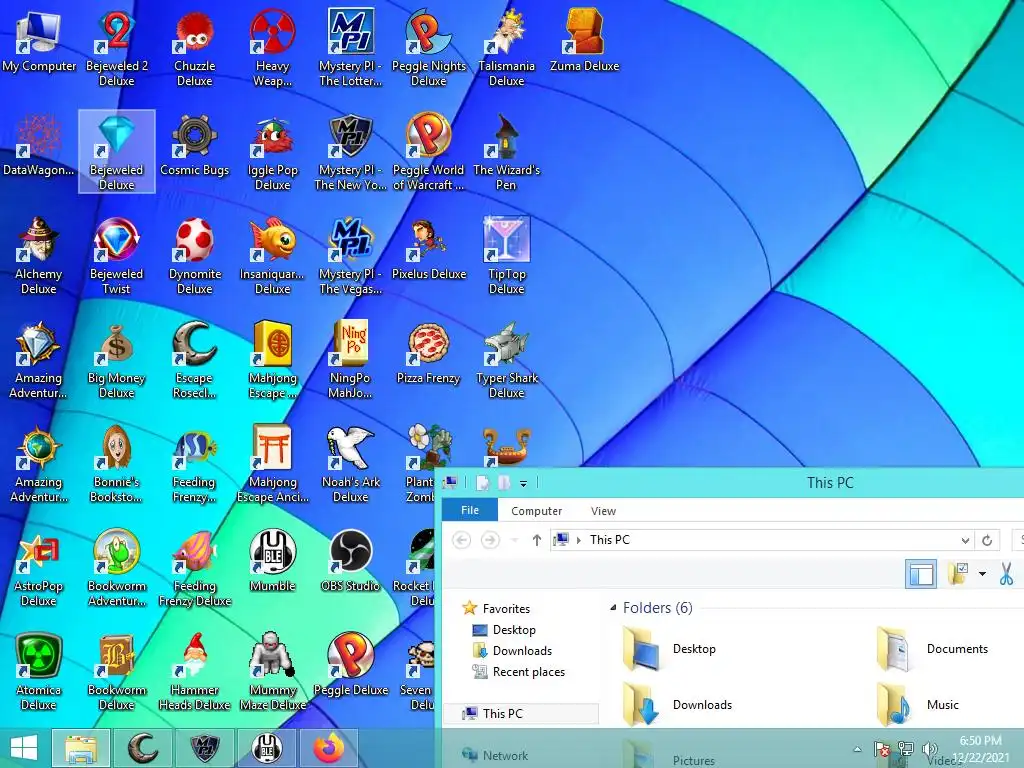The image size is (1024, 768).
Task: Open OBS Studio desktop shortcut
Action: tap(351, 560)
